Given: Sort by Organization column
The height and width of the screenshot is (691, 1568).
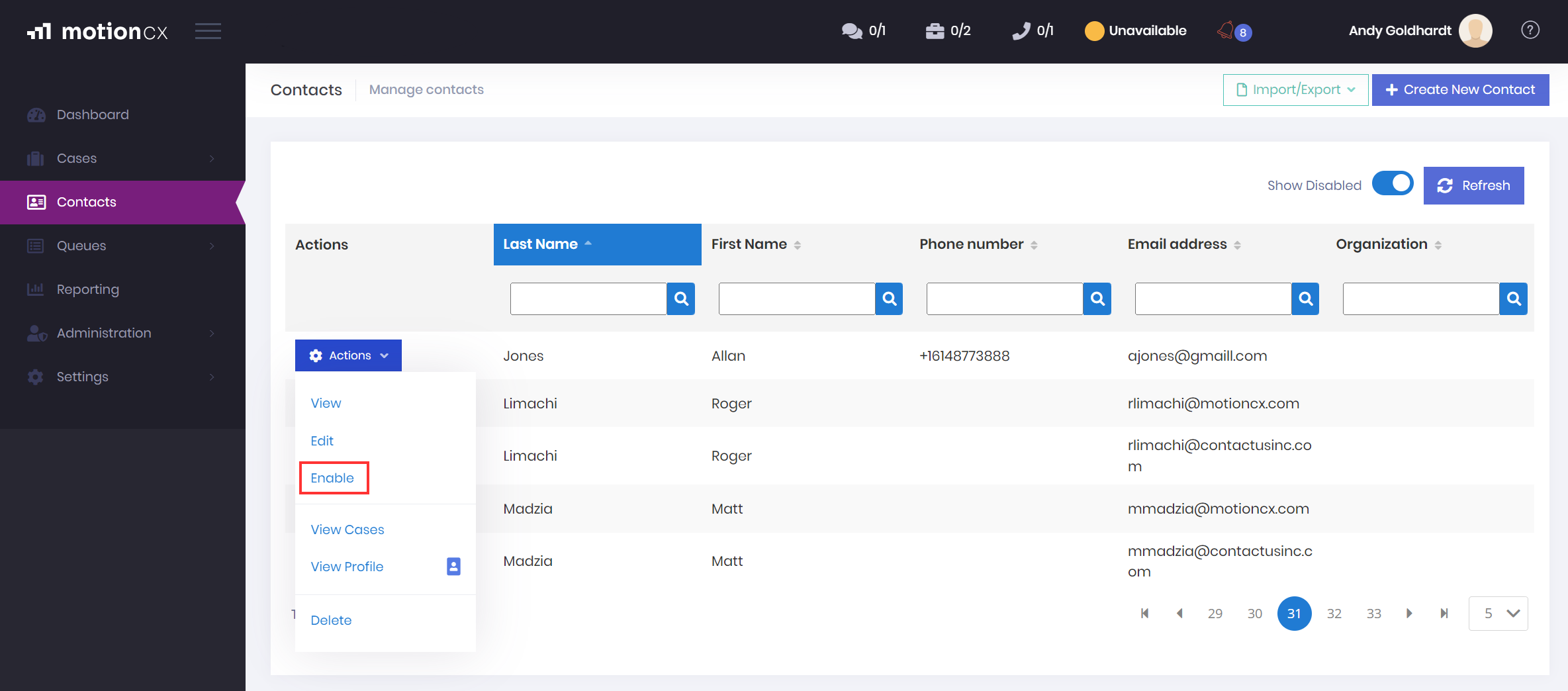Looking at the screenshot, I should [x=1389, y=244].
